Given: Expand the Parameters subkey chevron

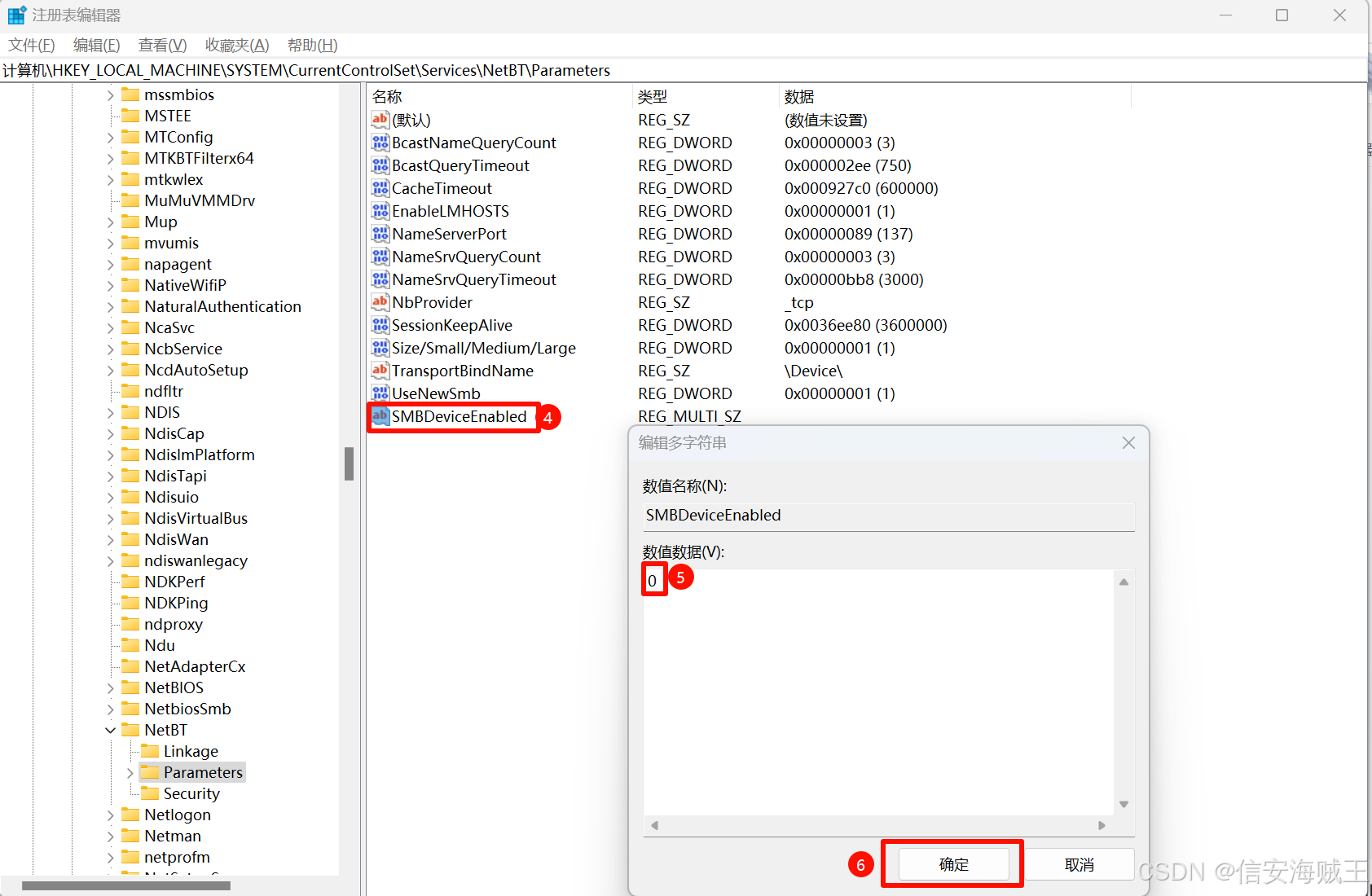Looking at the screenshot, I should click(130, 772).
